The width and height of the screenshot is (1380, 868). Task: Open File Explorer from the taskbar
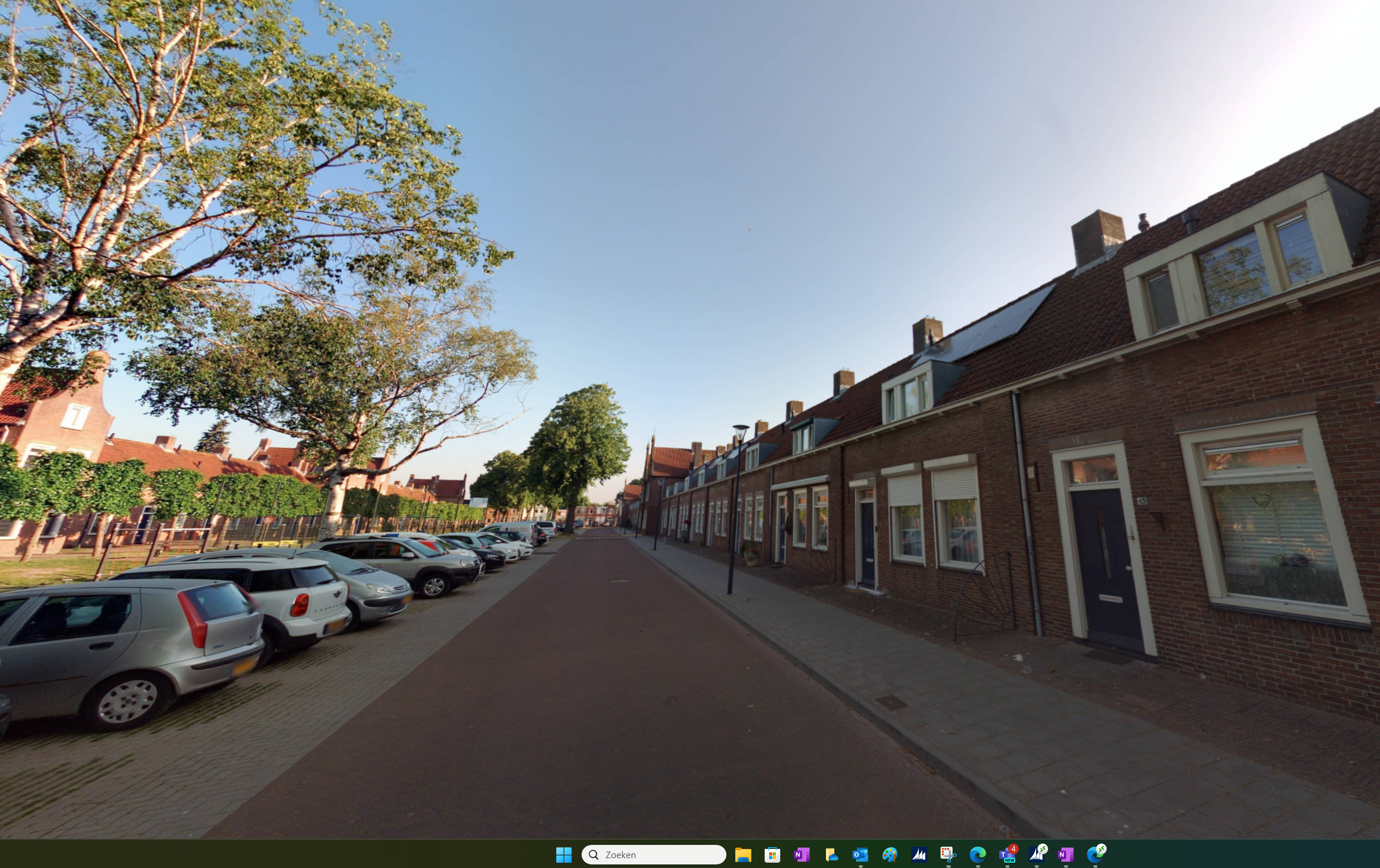(x=743, y=854)
